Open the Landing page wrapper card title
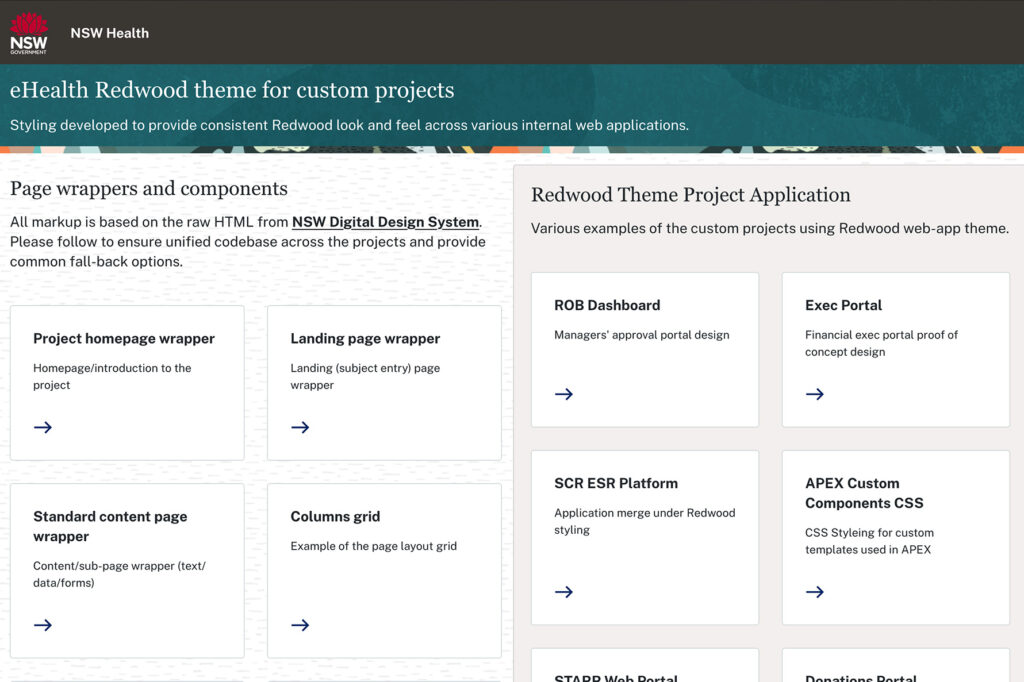This screenshot has width=1024, height=682. point(365,338)
